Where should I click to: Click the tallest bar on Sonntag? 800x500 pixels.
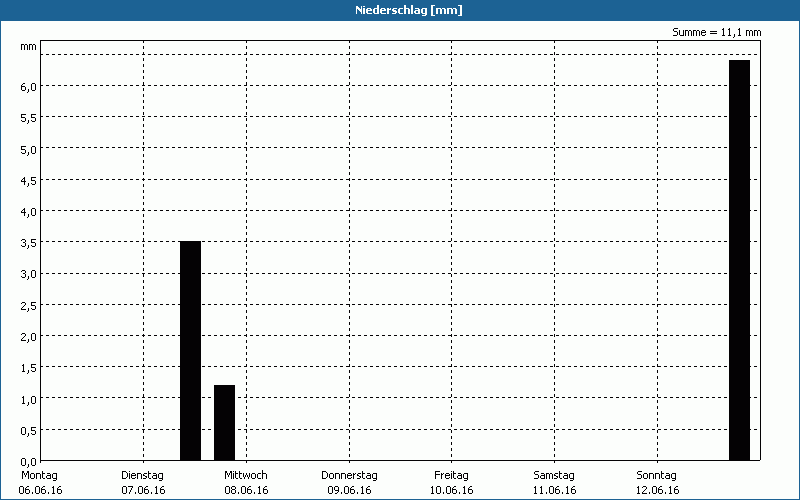(x=739, y=260)
